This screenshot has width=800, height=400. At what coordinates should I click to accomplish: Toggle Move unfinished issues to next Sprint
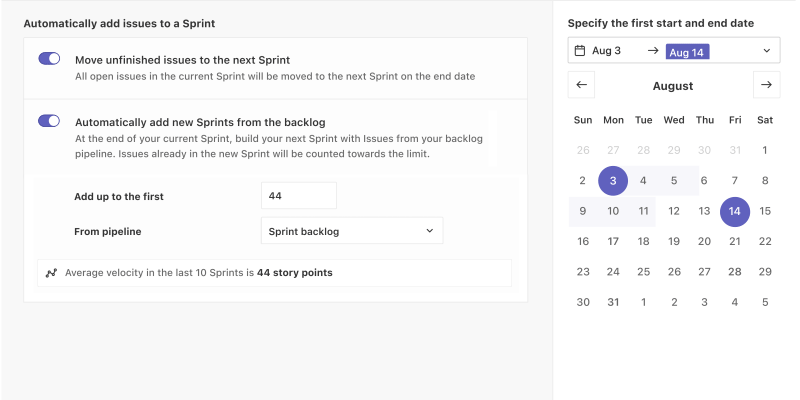click(x=49, y=59)
